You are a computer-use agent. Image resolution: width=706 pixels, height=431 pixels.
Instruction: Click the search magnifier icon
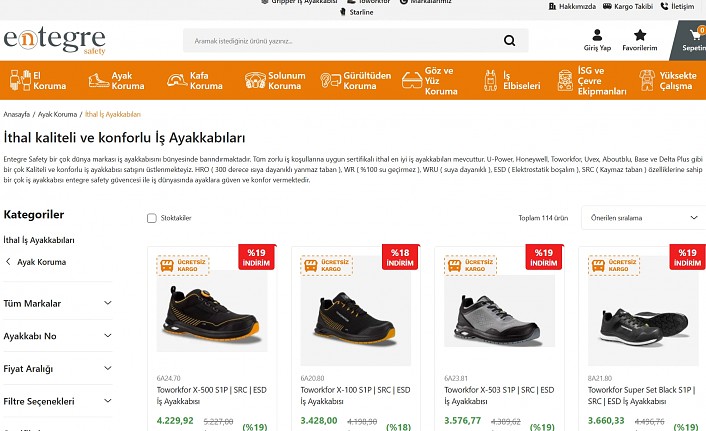[510, 41]
